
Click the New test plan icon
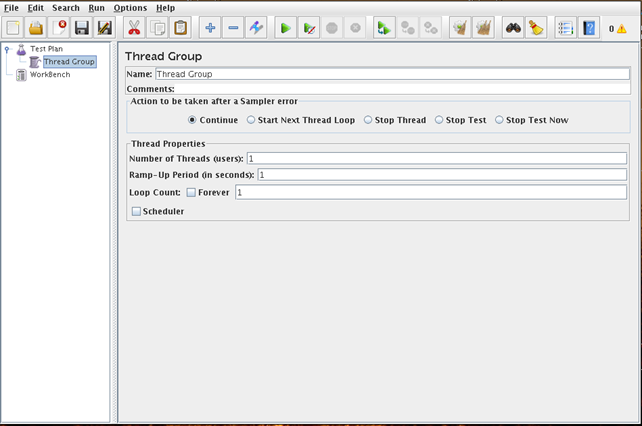click(x=14, y=29)
